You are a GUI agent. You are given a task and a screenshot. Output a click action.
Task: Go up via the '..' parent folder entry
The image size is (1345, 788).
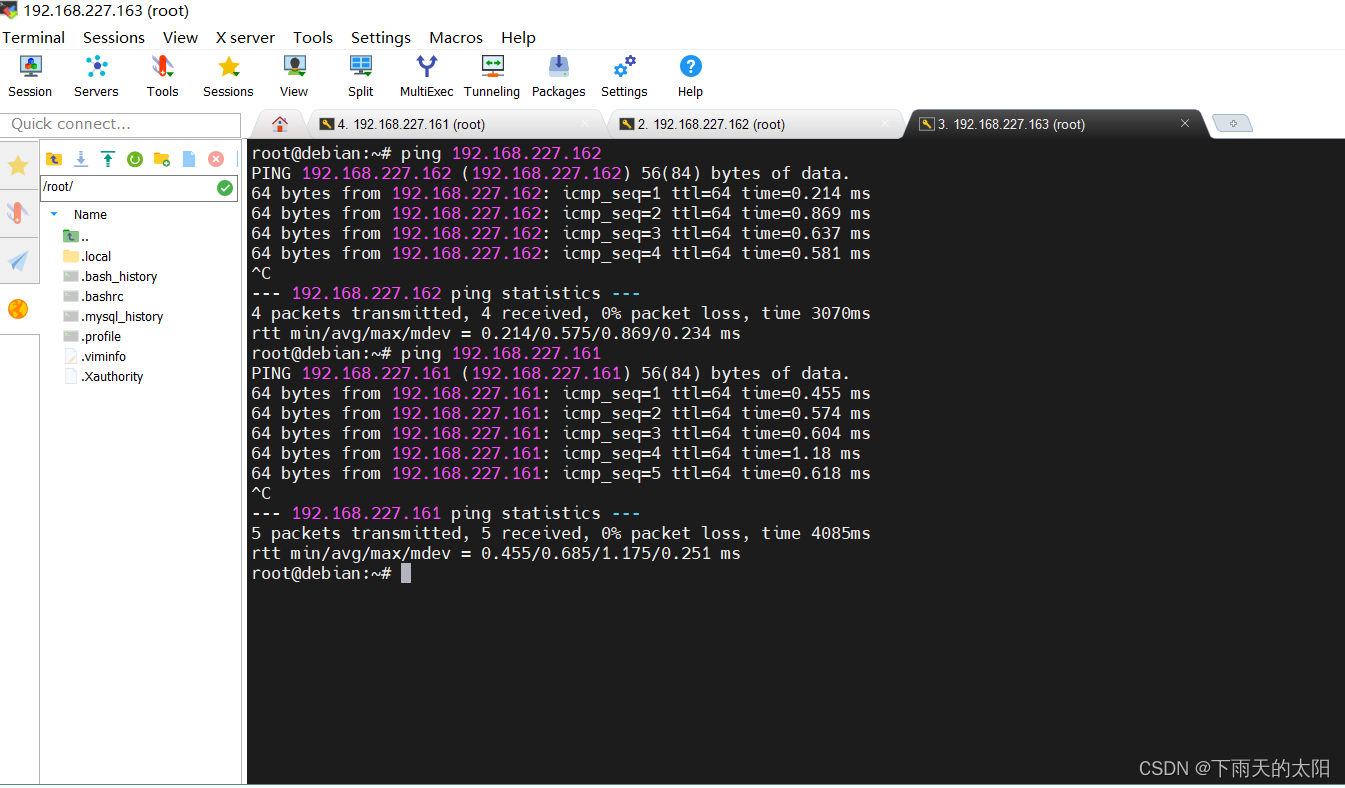(x=84, y=237)
